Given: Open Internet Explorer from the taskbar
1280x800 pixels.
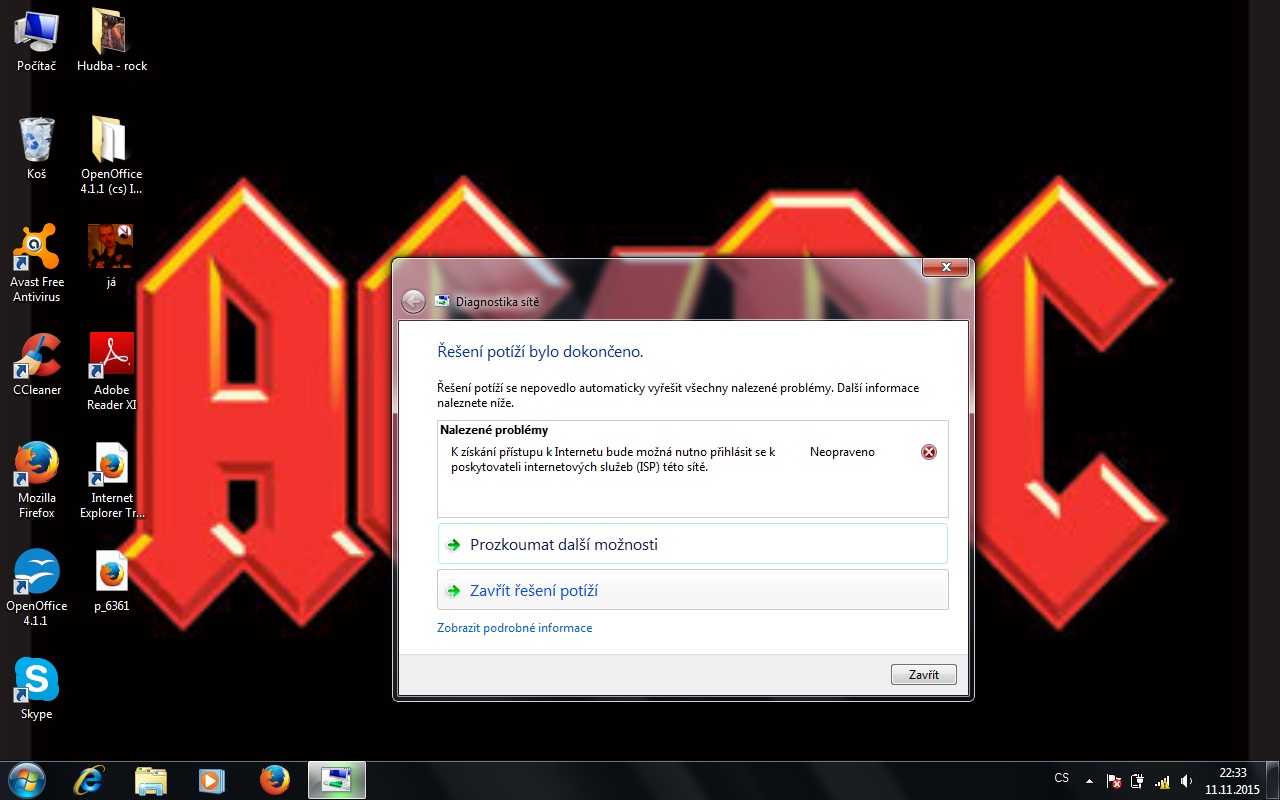Looking at the screenshot, I should coord(88,780).
